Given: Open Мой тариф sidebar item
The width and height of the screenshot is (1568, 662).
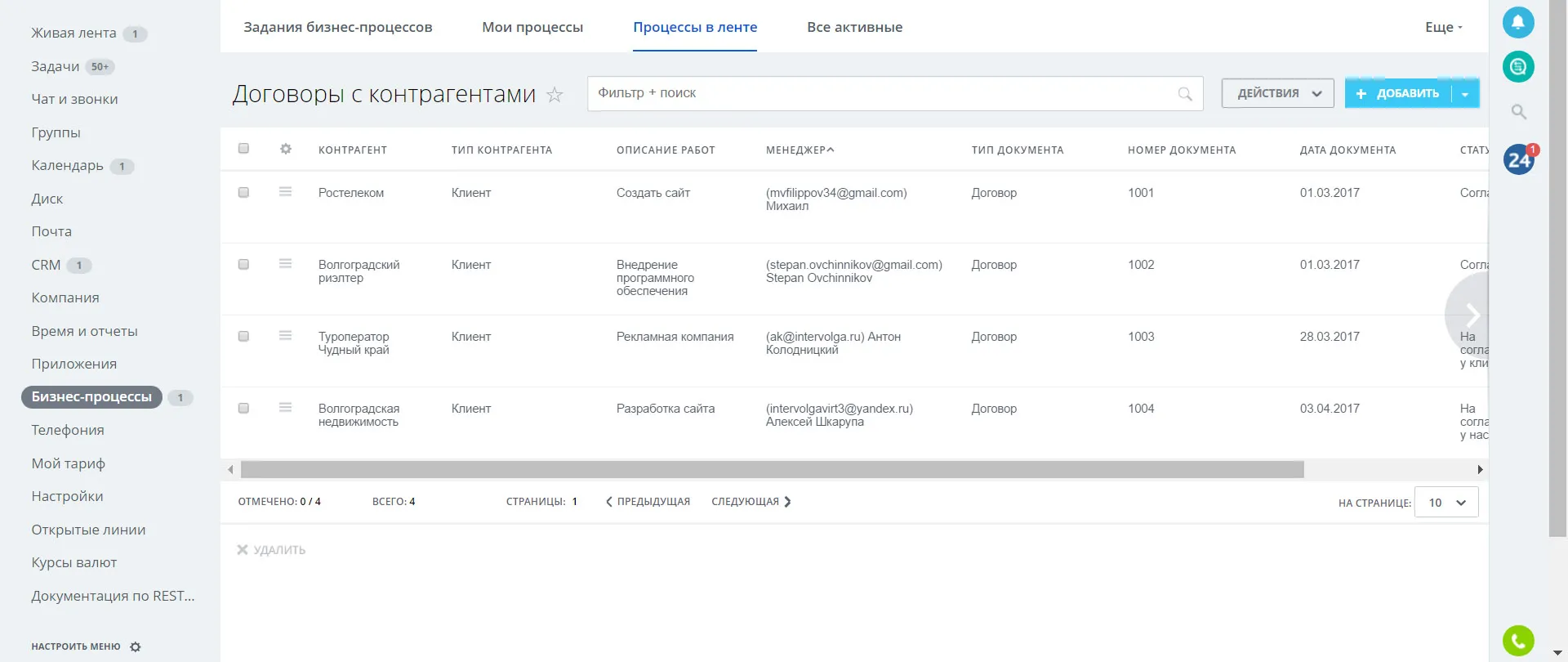Looking at the screenshot, I should (x=68, y=463).
